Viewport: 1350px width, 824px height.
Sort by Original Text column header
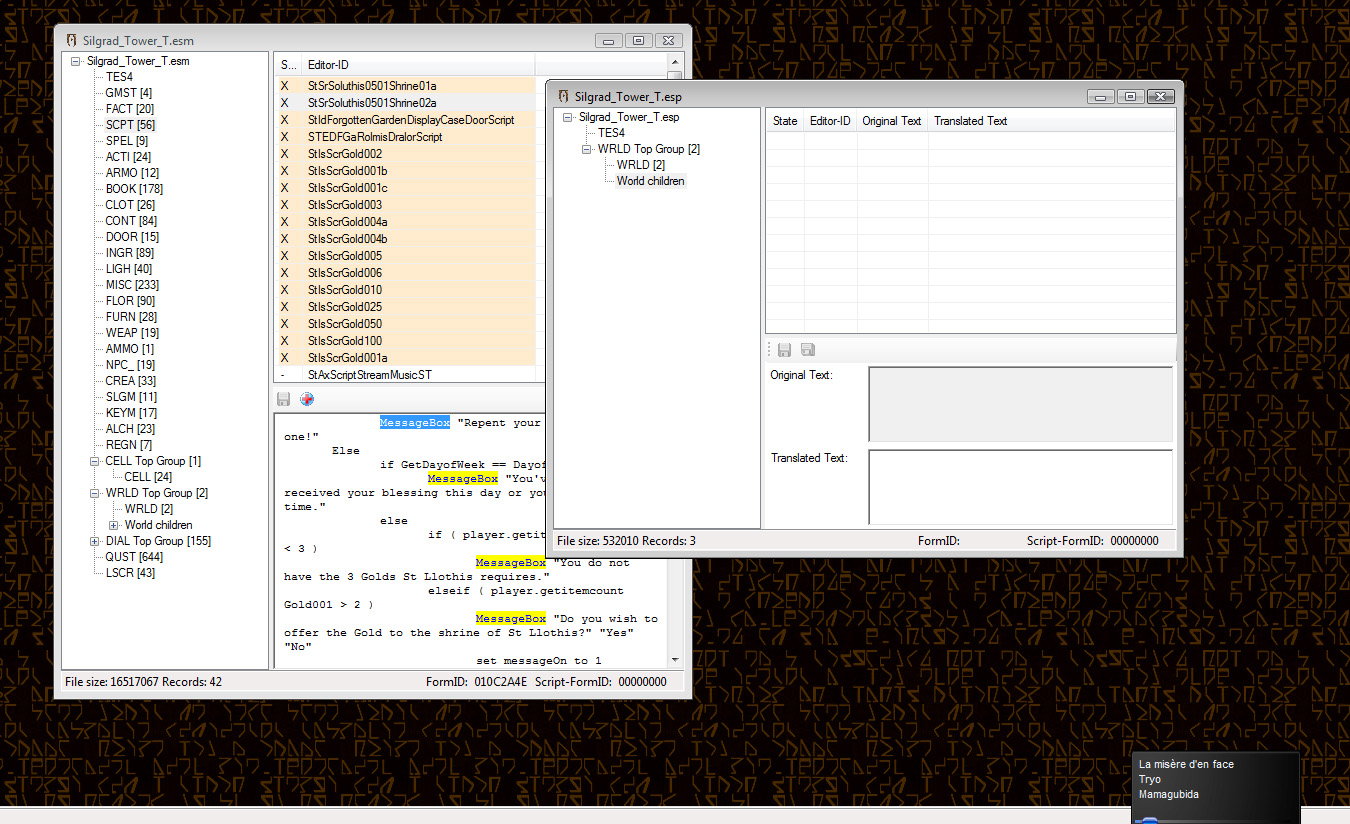click(x=892, y=121)
